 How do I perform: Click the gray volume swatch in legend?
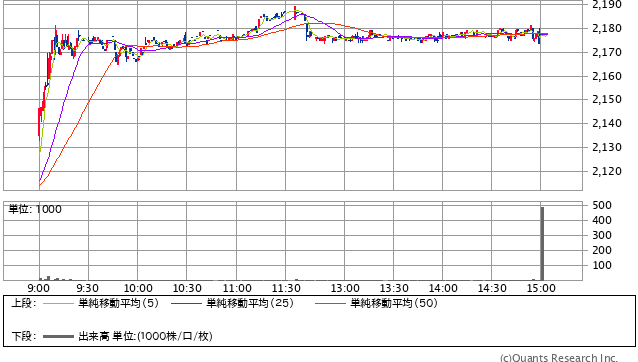58,337
